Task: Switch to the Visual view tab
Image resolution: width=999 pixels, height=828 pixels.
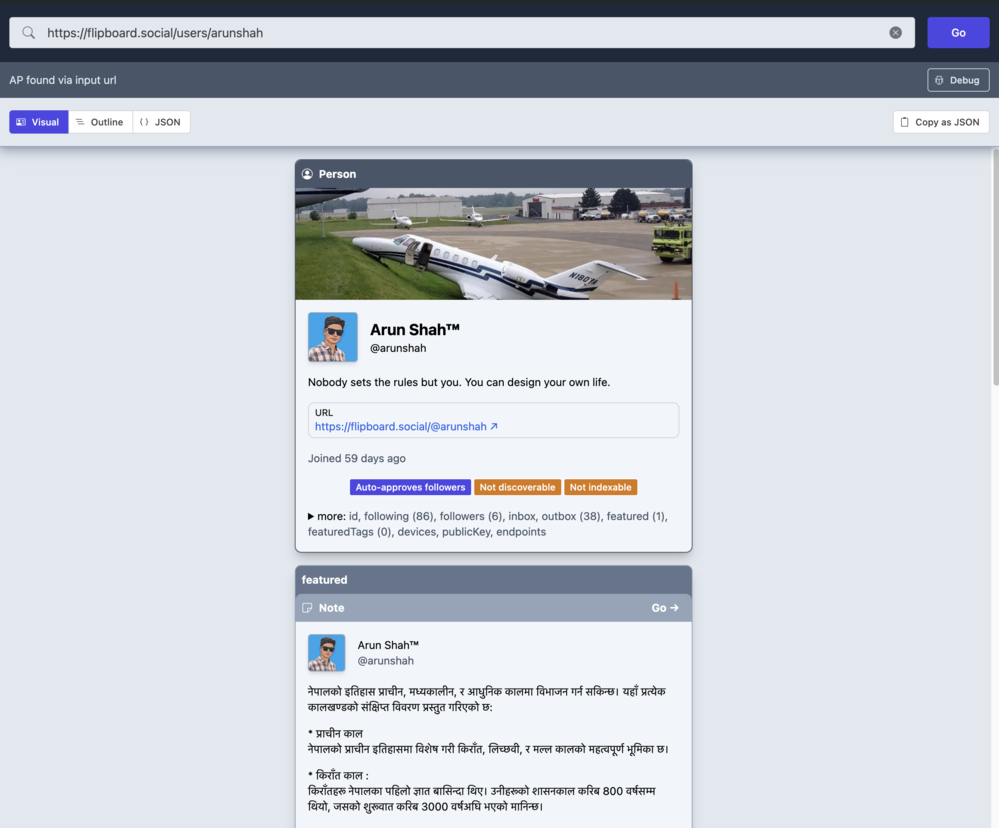Action: point(39,122)
